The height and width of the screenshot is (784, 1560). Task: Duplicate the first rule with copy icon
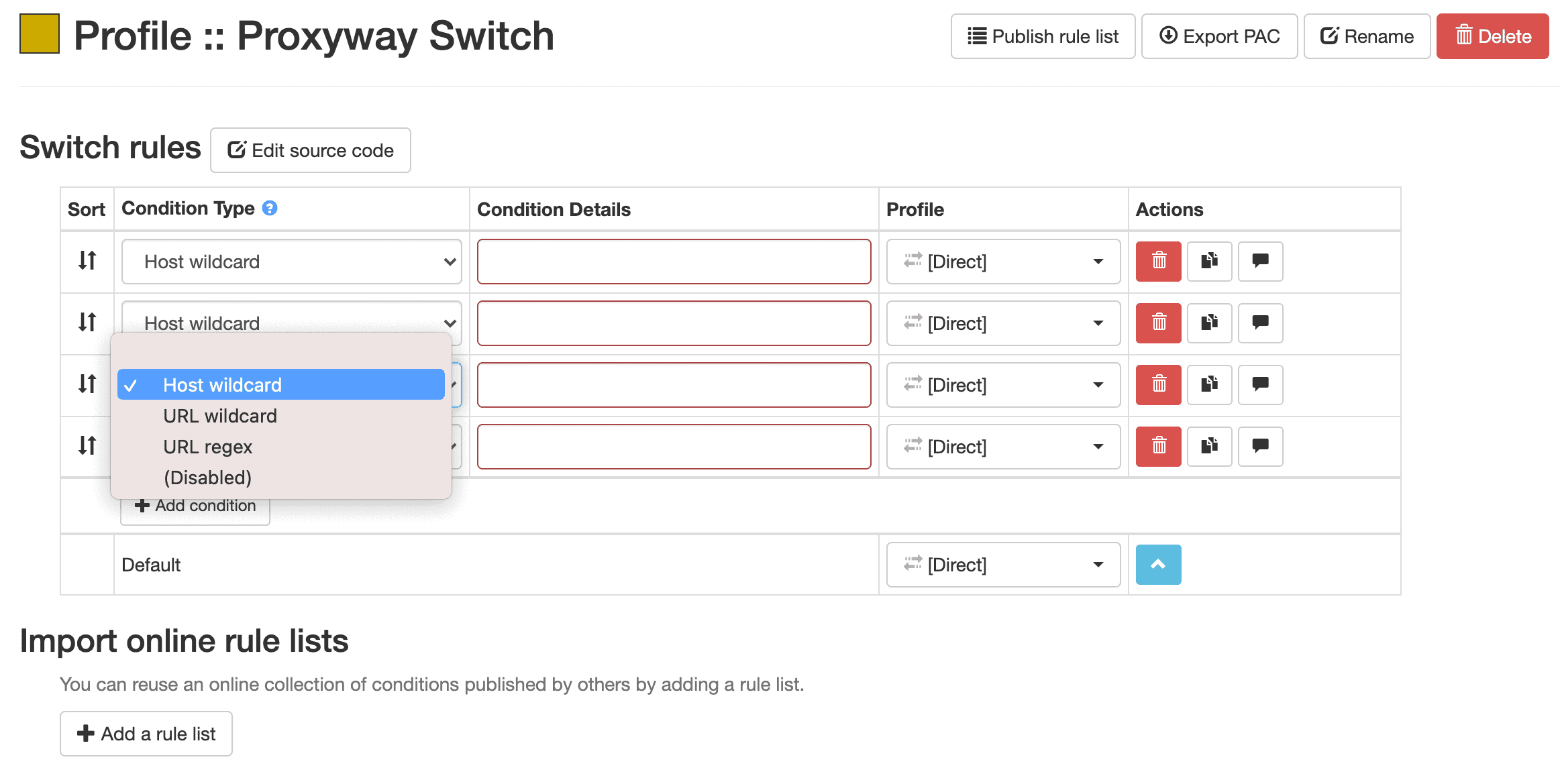point(1210,262)
